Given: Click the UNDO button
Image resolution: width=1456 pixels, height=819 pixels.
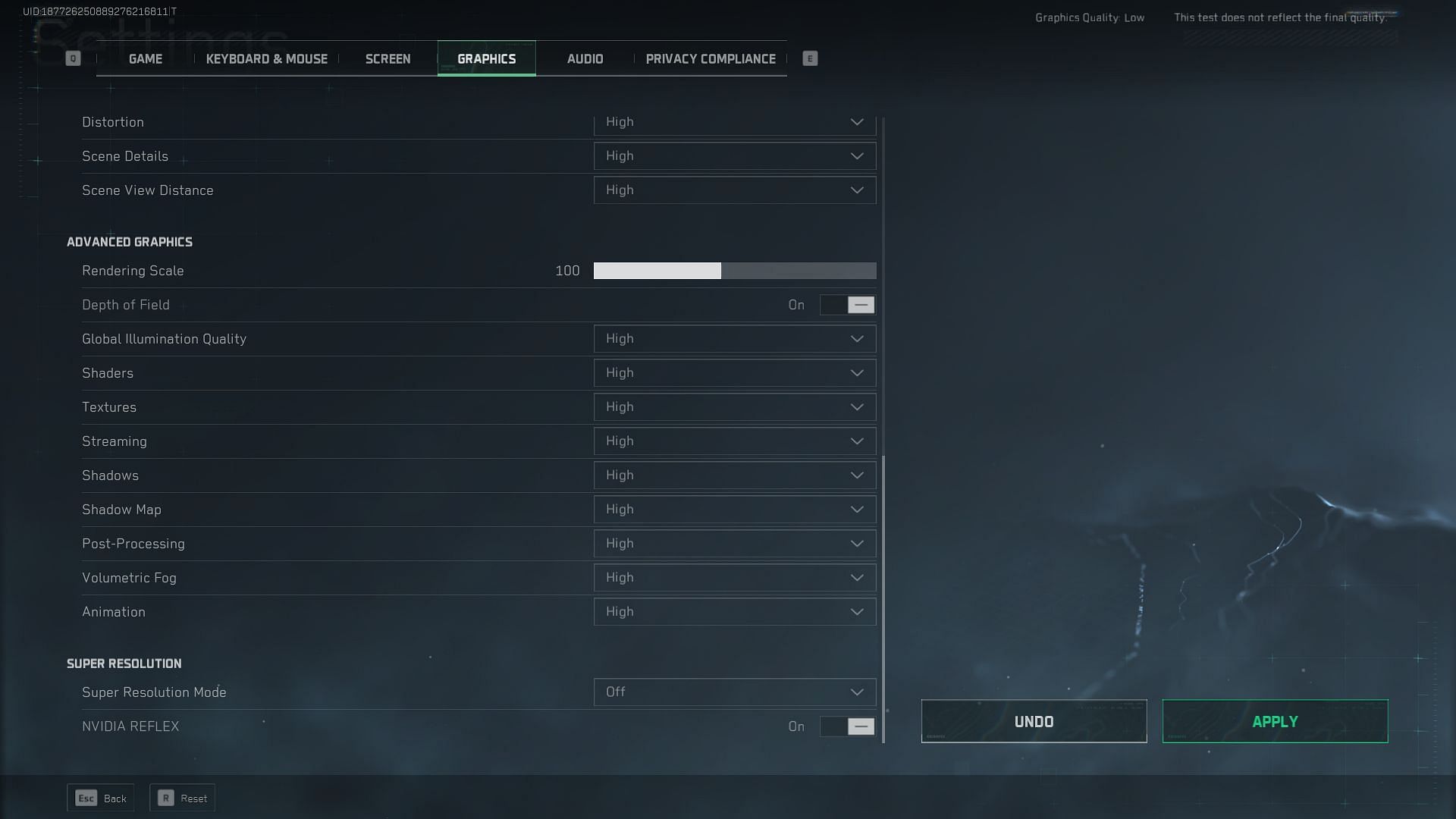Looking at the screenshot, I should coord(1033,721).
